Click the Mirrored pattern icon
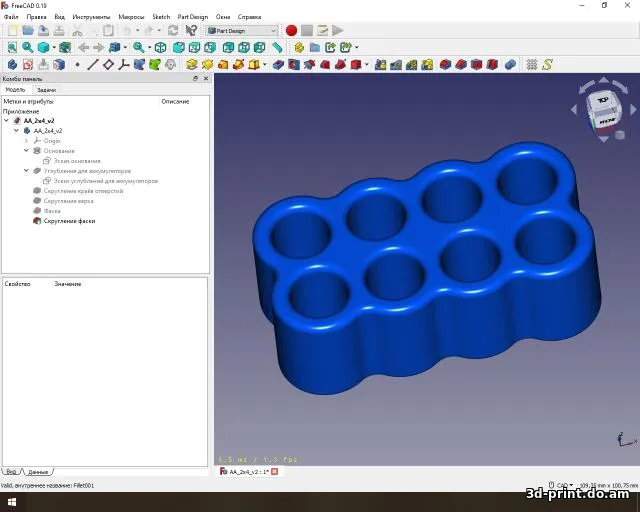The height and width of the screenshot is (512, 640). (x=380, y=65)
